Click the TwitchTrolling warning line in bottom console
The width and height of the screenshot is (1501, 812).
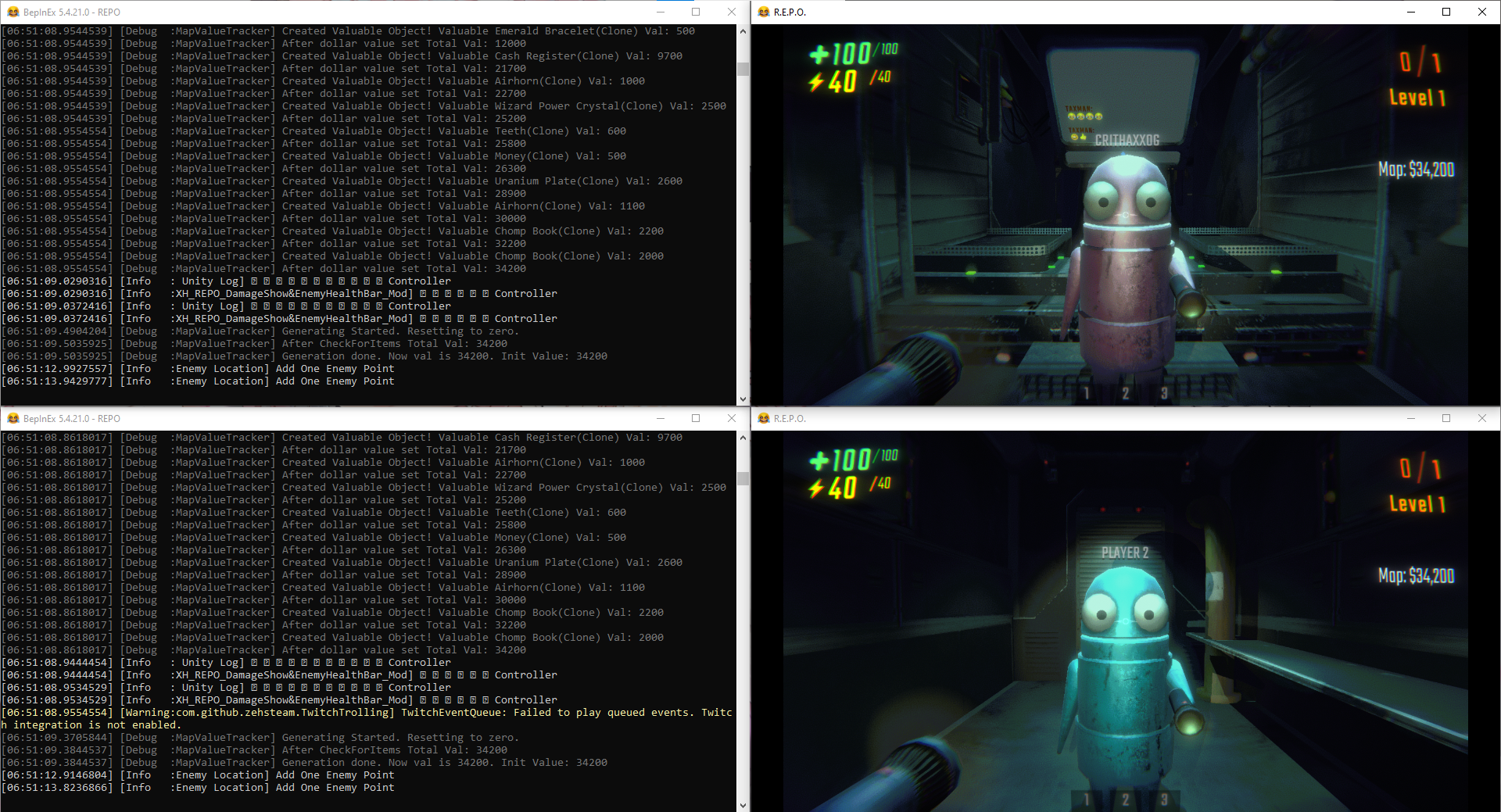(x=367, y=719)
